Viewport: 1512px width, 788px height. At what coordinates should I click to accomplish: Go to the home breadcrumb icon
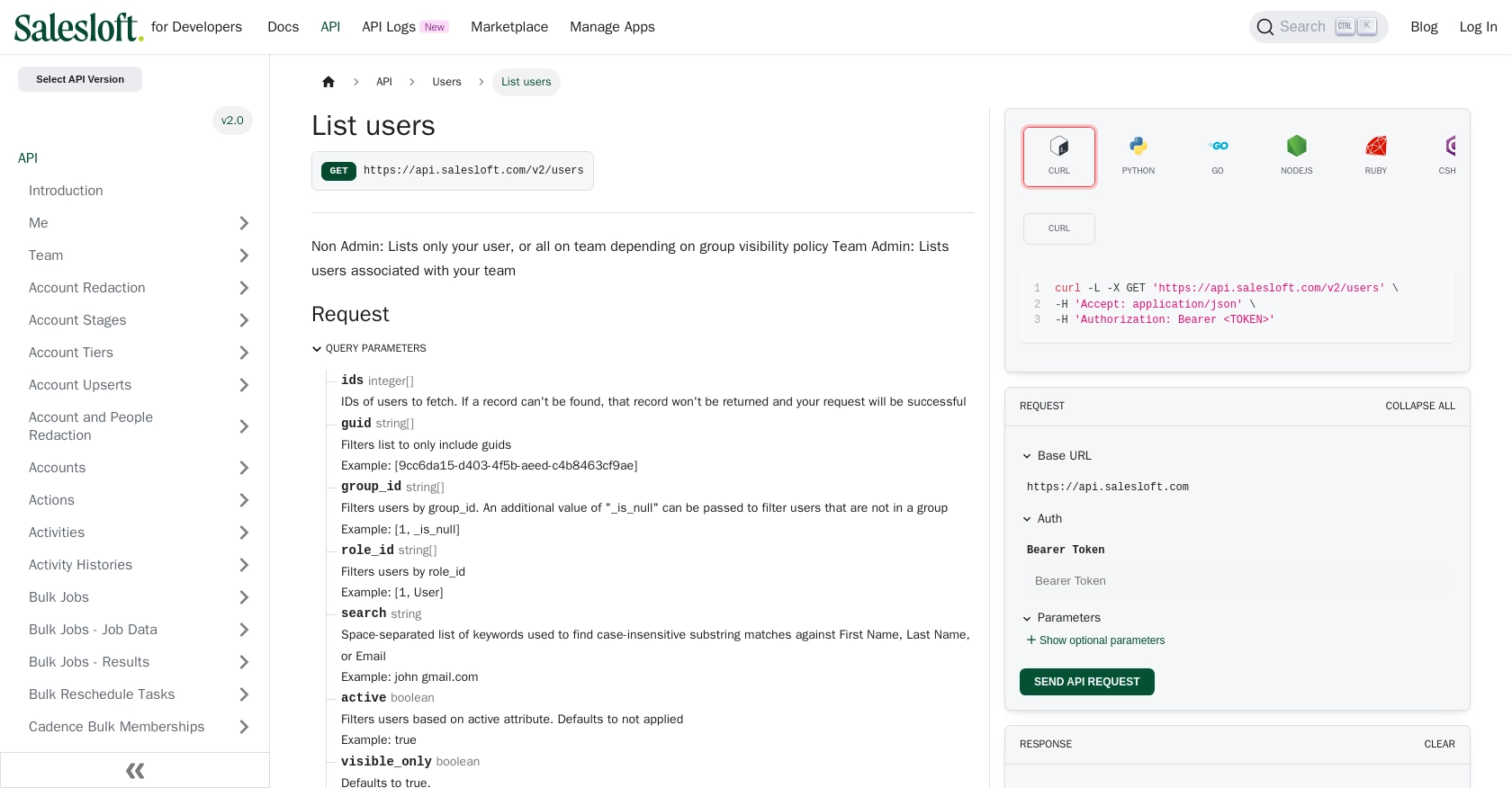tap(328, 82)
